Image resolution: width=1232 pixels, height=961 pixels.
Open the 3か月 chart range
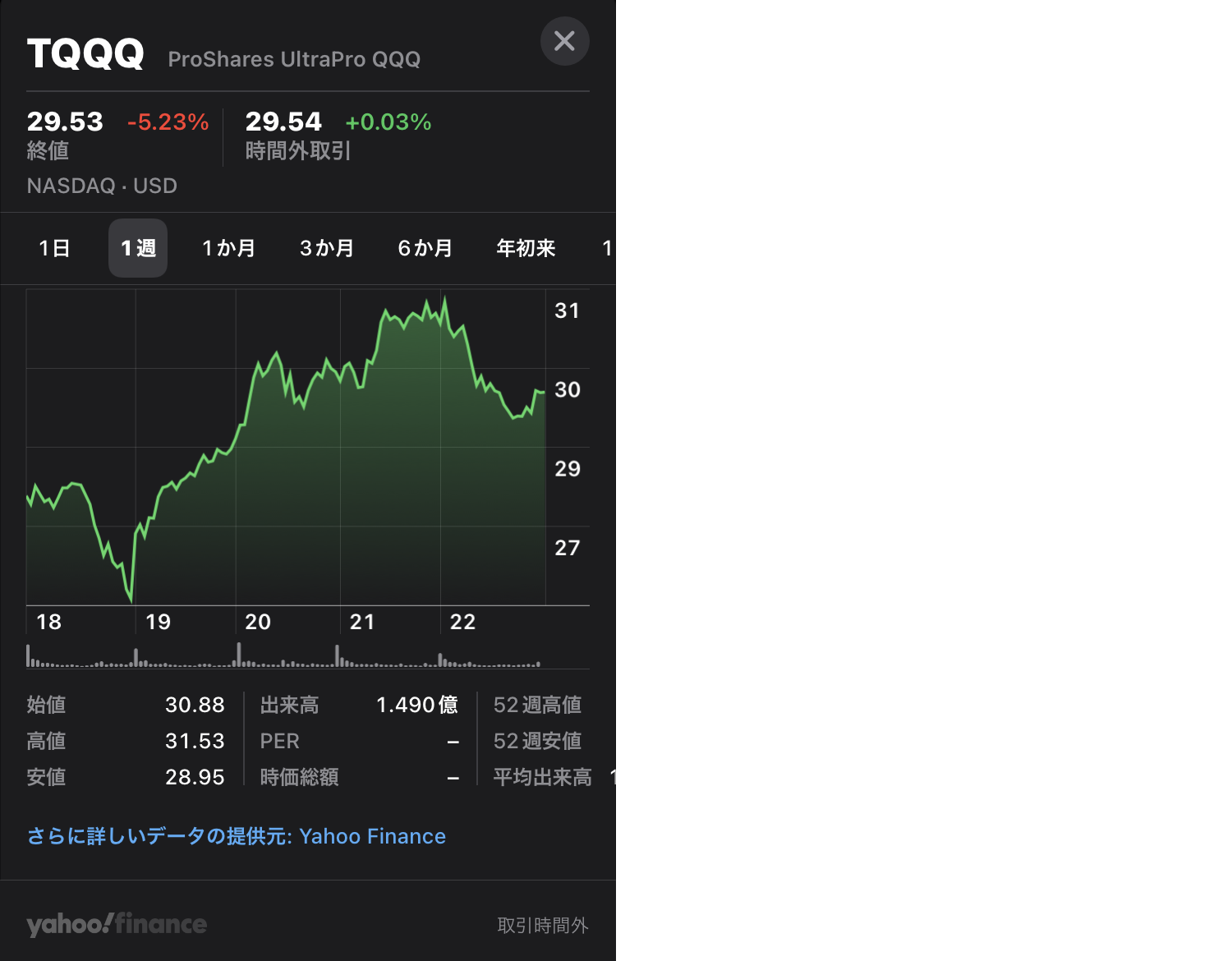pos(327,248)
